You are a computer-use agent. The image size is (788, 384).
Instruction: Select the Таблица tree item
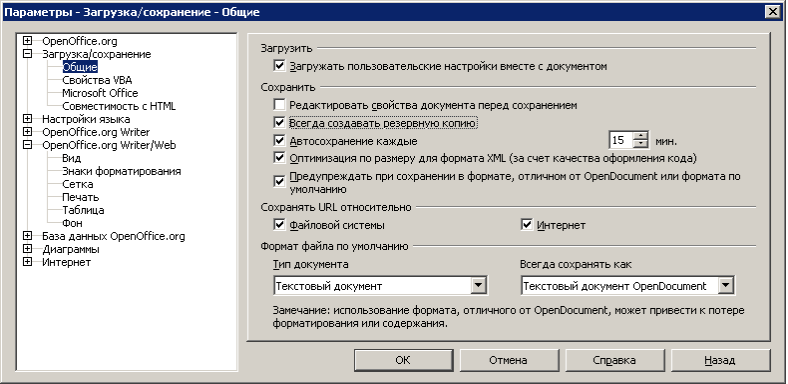(x=83, y=211)
